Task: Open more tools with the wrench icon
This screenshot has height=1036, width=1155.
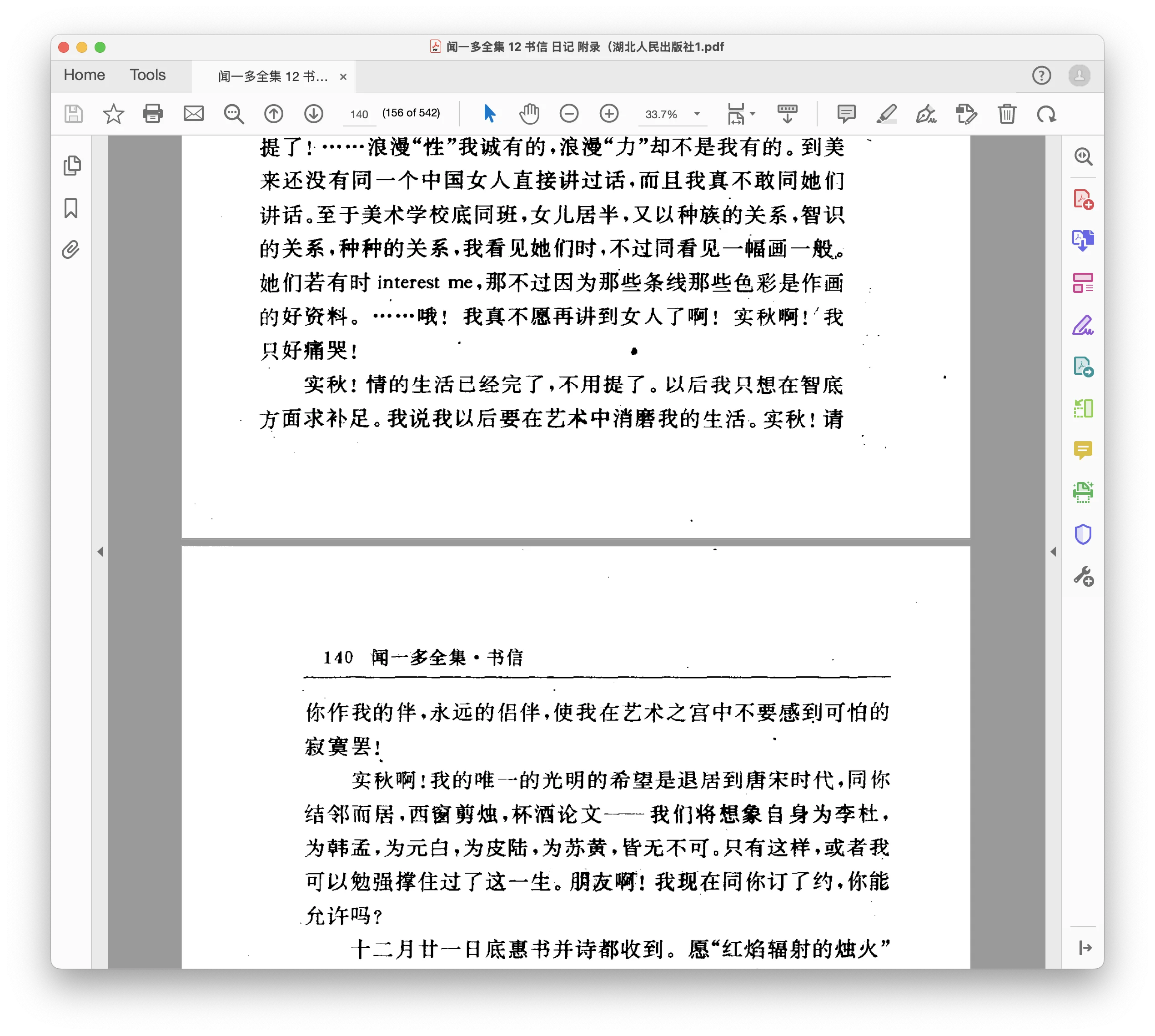Action: 1083,575
